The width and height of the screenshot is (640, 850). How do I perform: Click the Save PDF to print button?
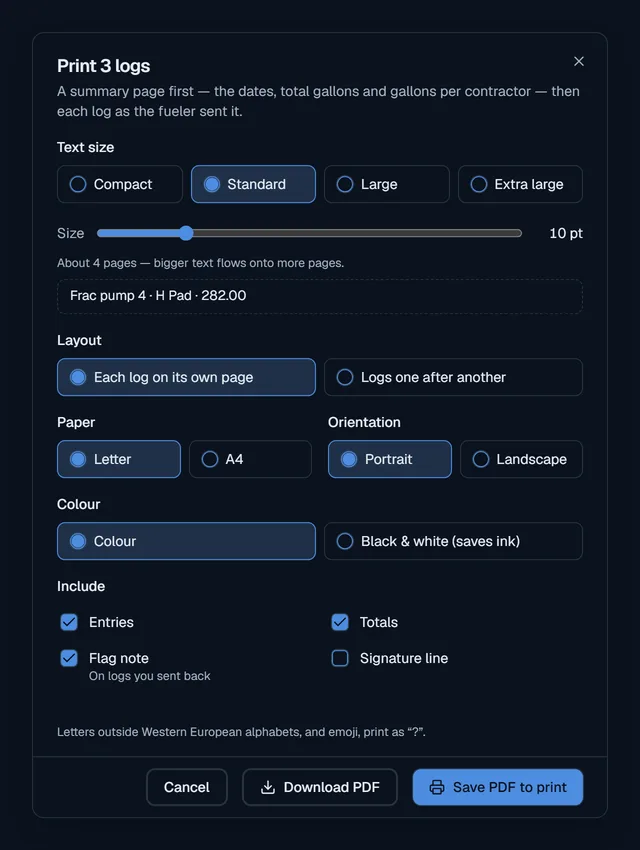[x=498, y=787]
